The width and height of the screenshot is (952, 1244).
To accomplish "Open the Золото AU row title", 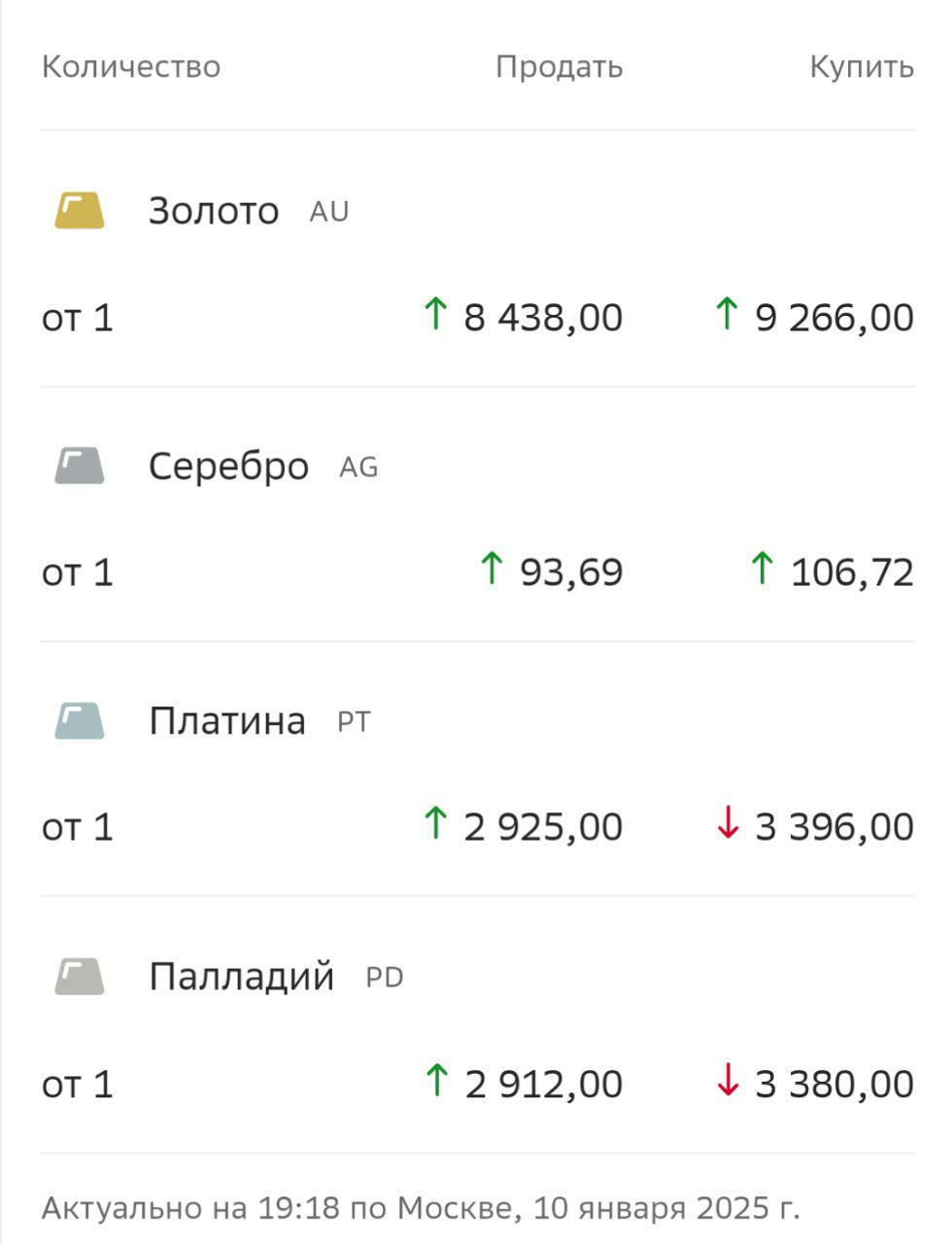I will tap(249, 210).
